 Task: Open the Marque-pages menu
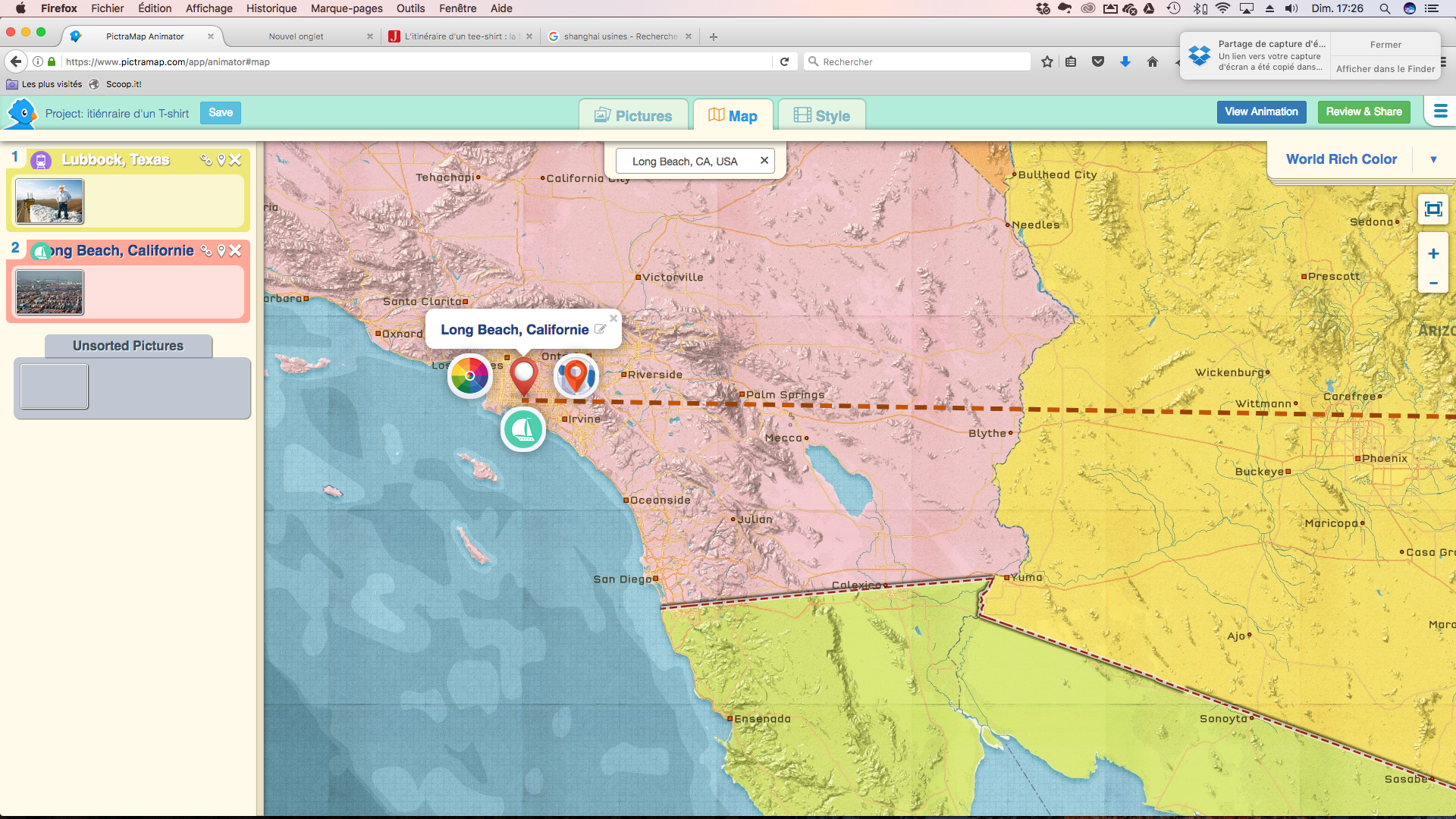click(x=347, y=8)
